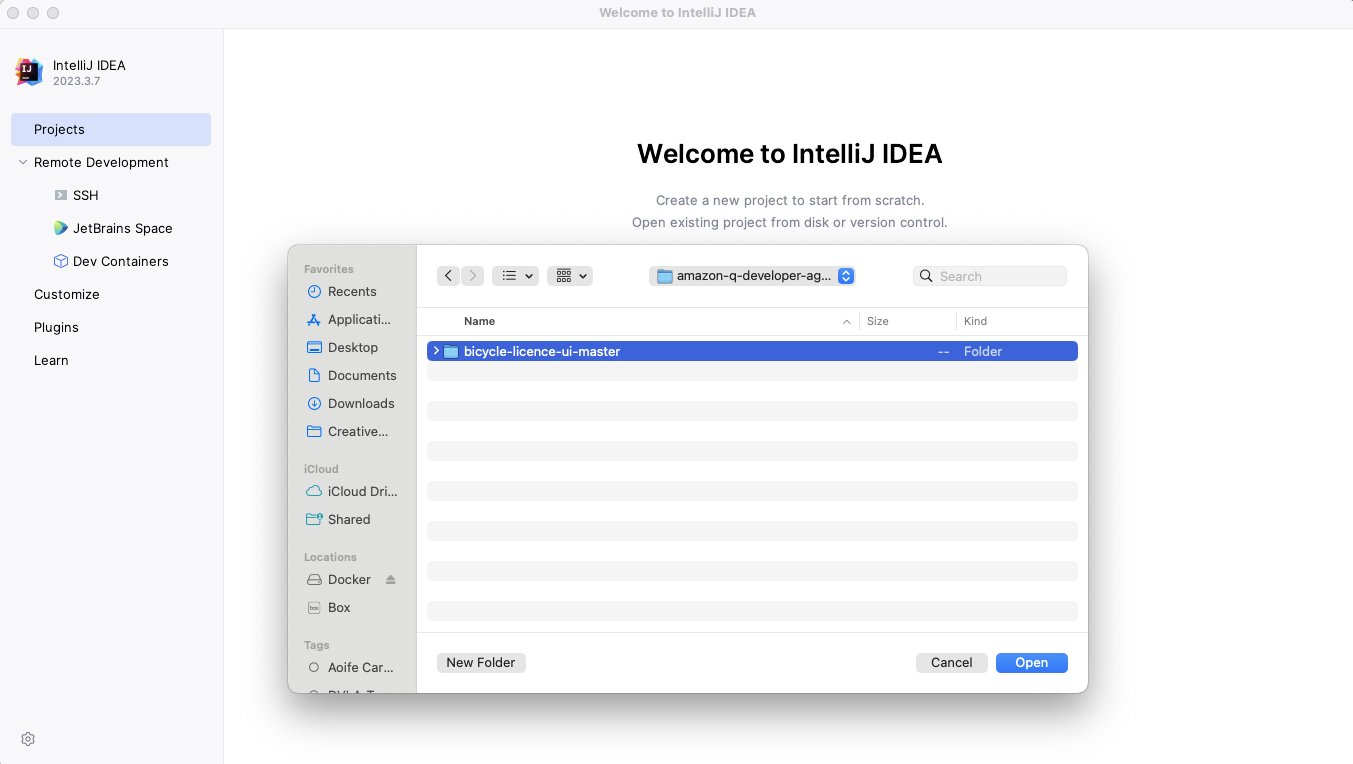Expand the bicycle-licence-ui-master folder

click(436, 351)
